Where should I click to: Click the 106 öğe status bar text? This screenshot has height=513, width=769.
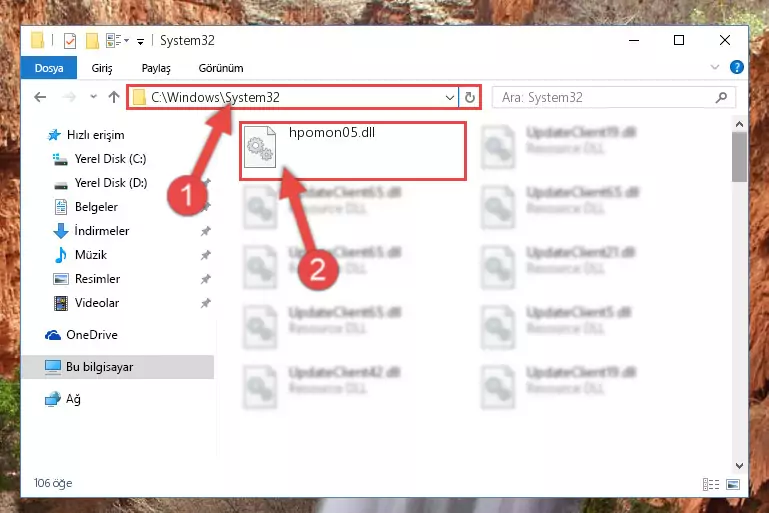[x=53, y=483]
